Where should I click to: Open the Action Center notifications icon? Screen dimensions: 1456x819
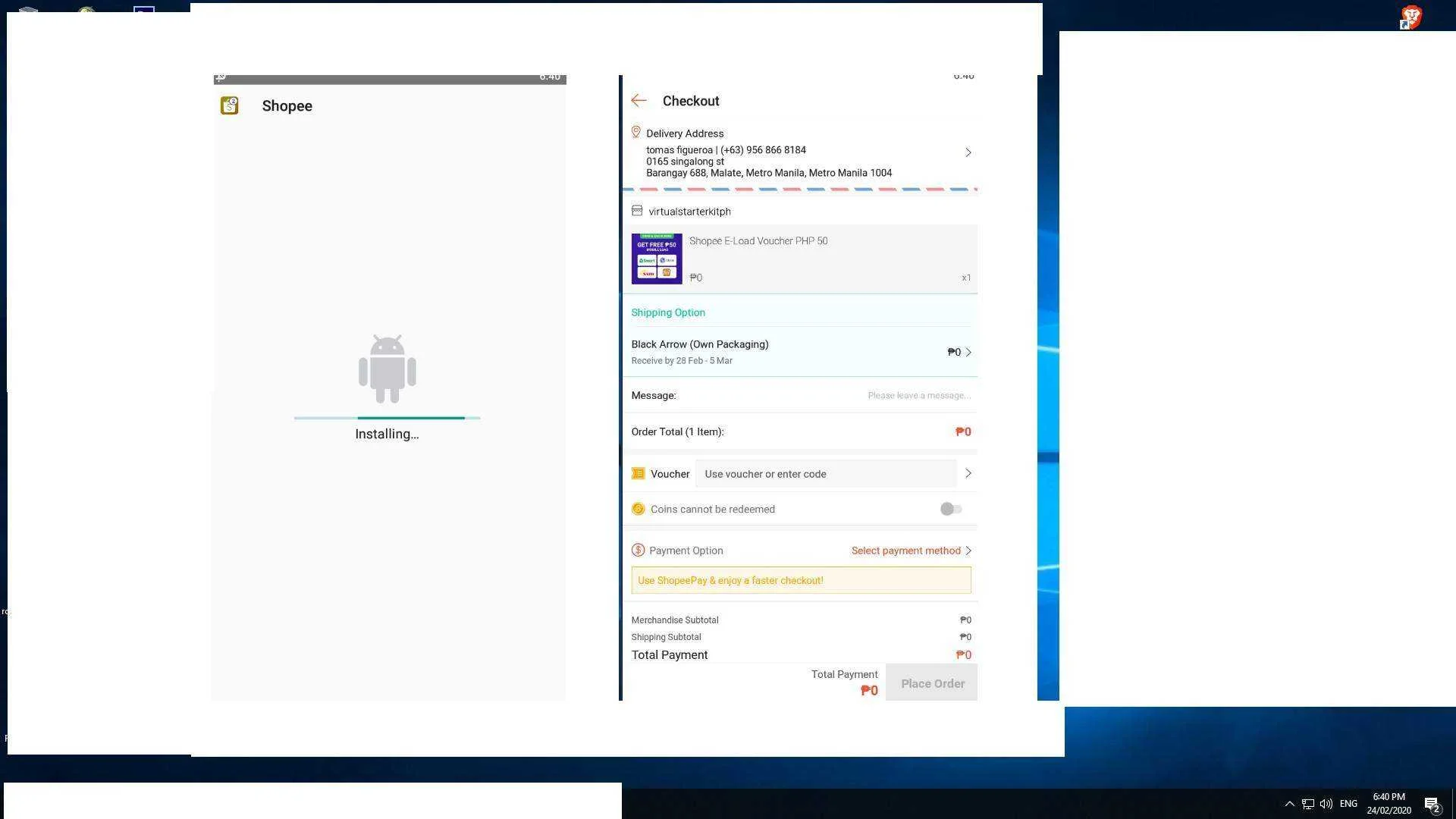[x=1432, y=805]
